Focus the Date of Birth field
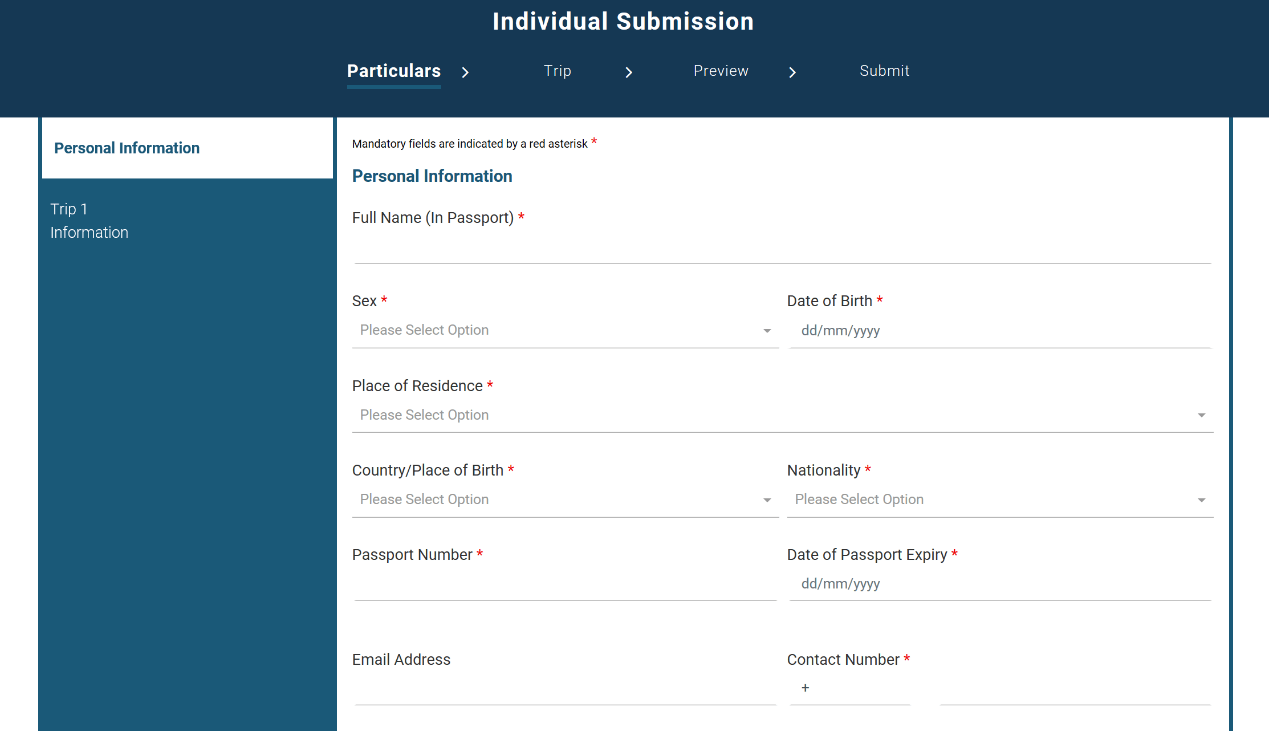This screenshot has height=731, width=1269. (x=1000, y=331)
